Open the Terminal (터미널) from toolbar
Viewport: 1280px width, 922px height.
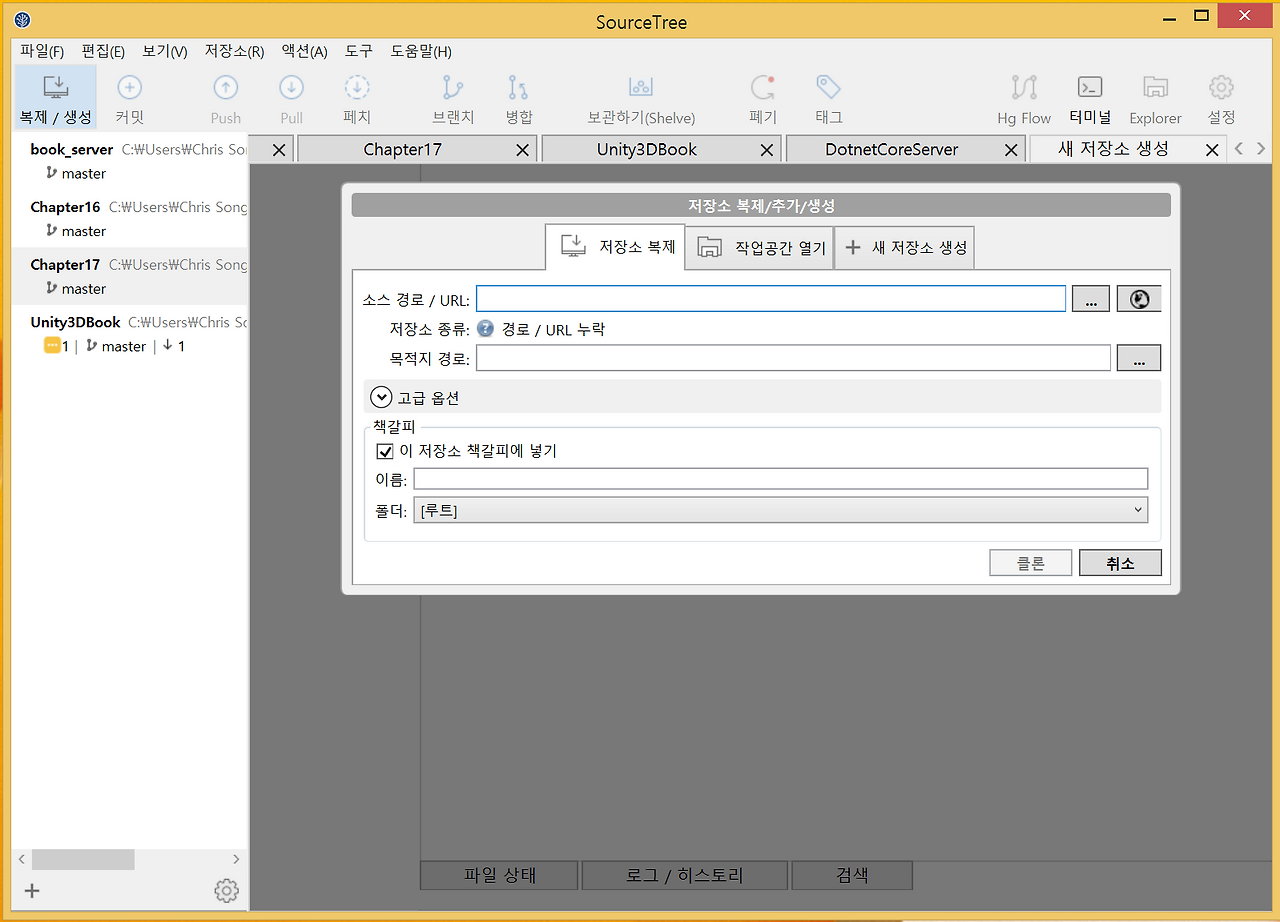point(1090,97)
